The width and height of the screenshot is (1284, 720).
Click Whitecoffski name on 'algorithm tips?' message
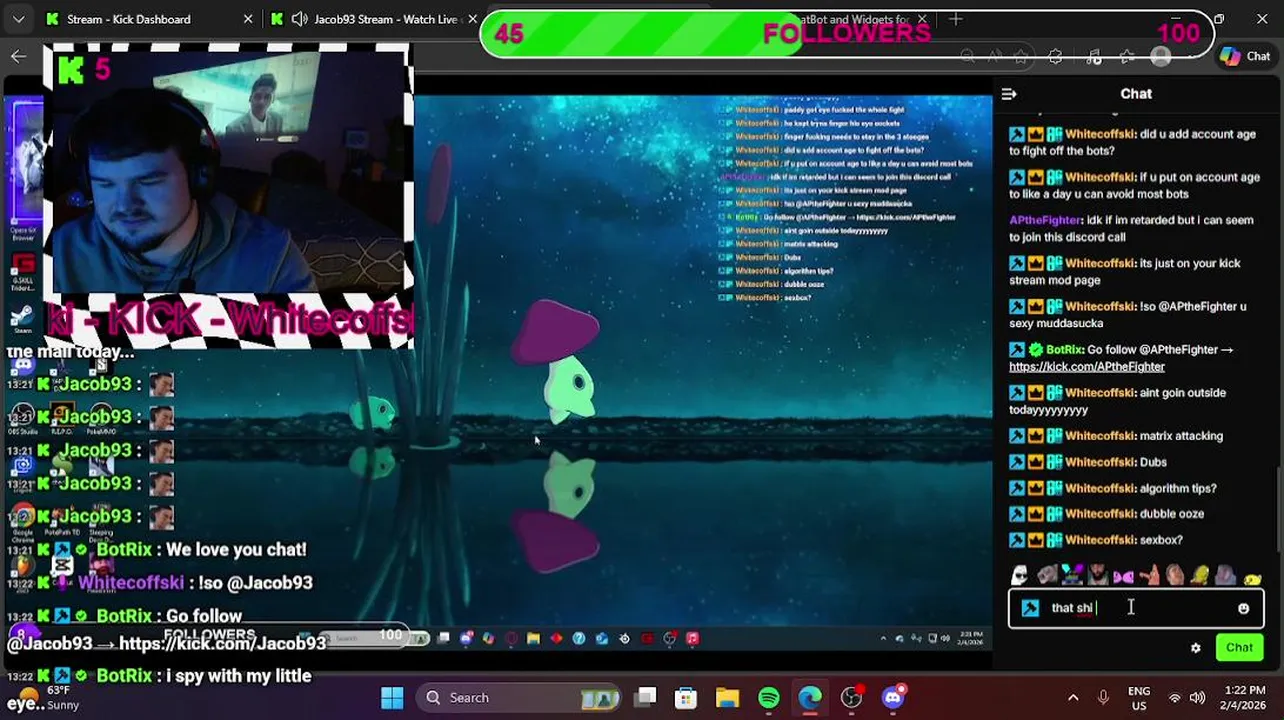coord(1101,488)
